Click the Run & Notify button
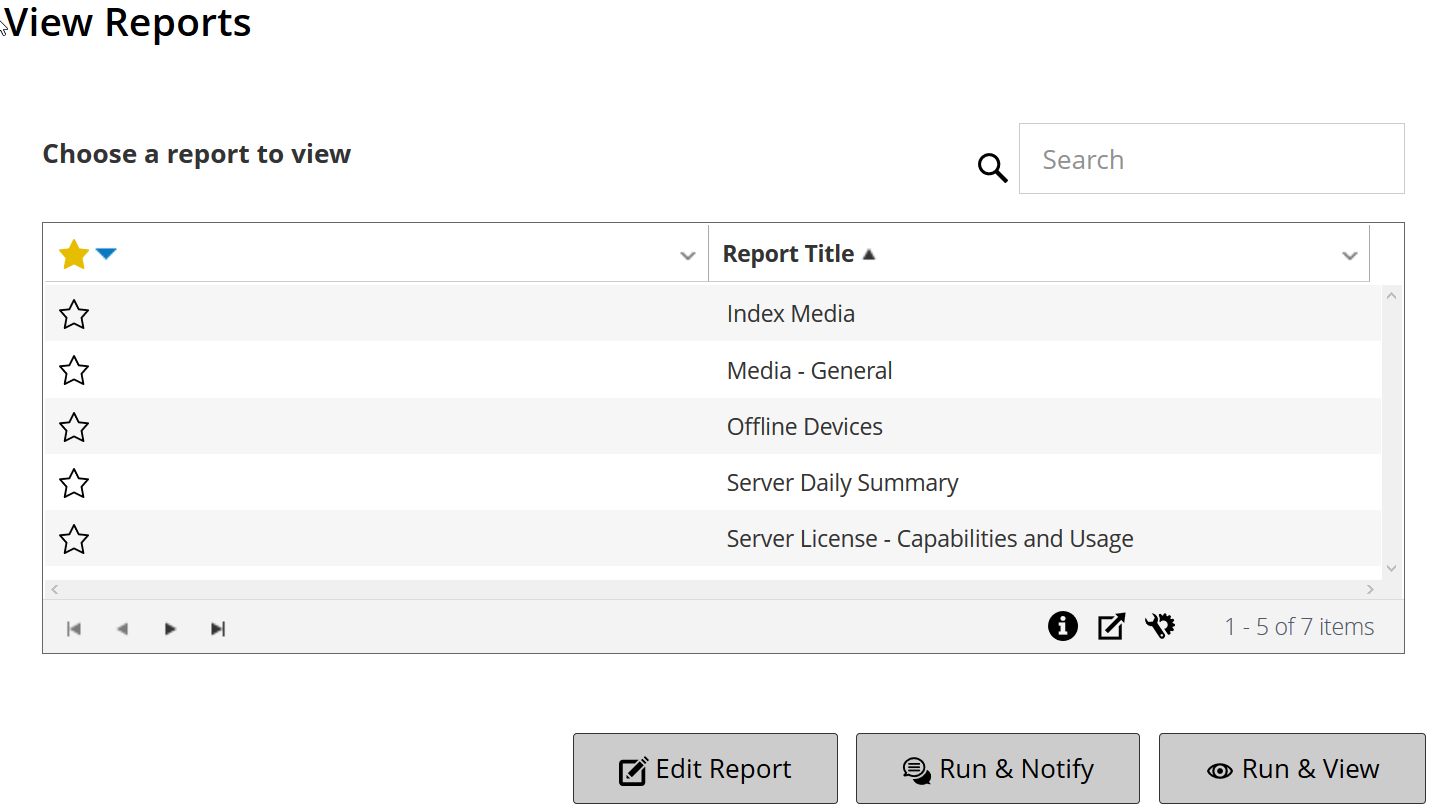1430x809 pixels. point(997,769)
